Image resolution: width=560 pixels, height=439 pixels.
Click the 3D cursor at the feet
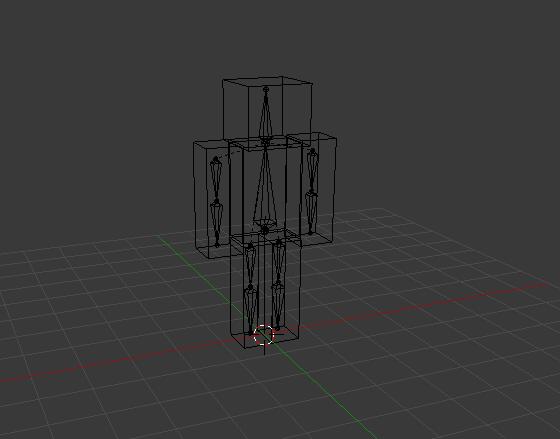264,335
